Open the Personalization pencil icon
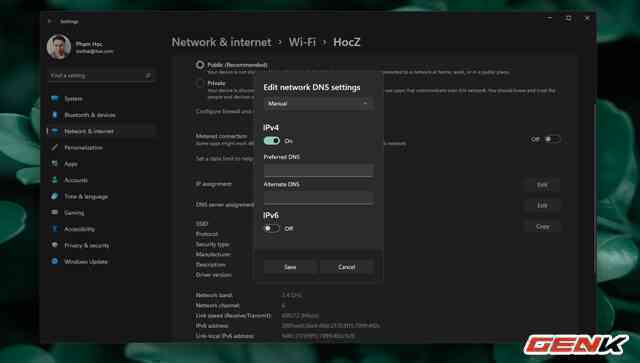 tap(55, 147)
